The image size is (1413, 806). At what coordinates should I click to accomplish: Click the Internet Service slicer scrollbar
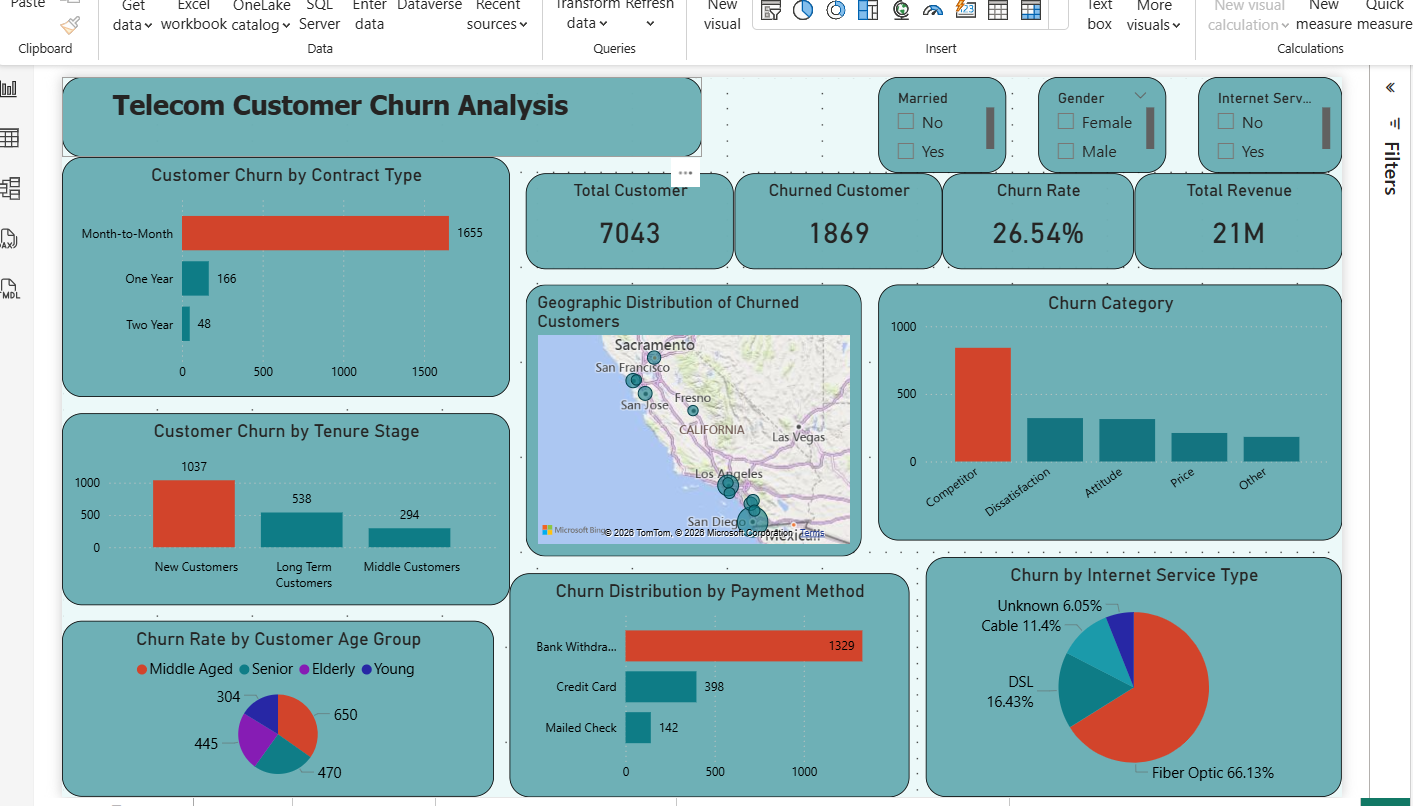(x=1326, y=128)
